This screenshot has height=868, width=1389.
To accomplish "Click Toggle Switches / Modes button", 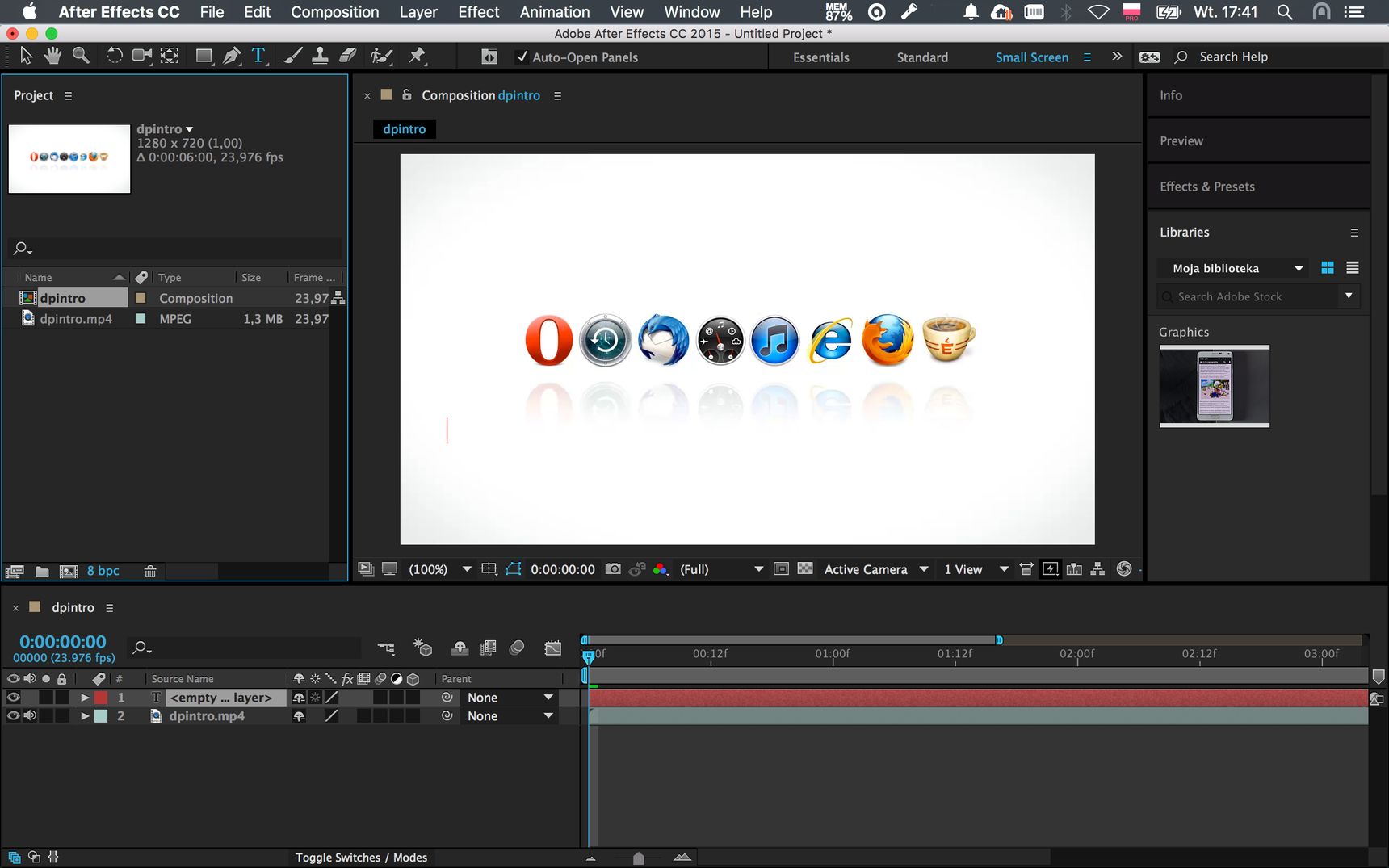I will [x=361, y=858].
